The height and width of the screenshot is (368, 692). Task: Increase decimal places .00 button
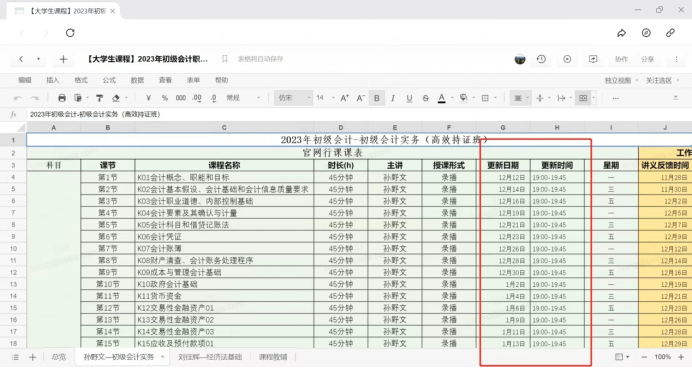[x=197, y=98]
